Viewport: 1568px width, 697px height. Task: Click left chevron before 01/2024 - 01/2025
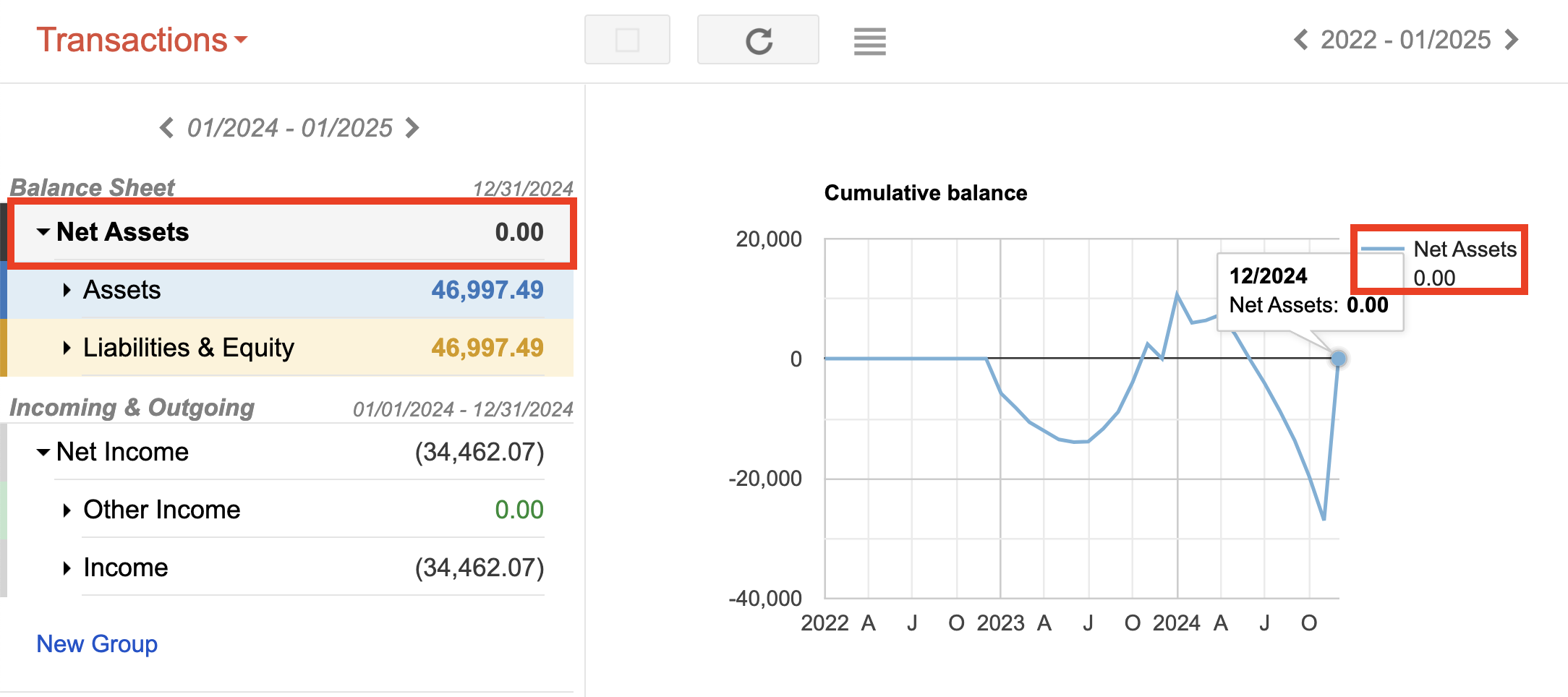coord(166,128)
